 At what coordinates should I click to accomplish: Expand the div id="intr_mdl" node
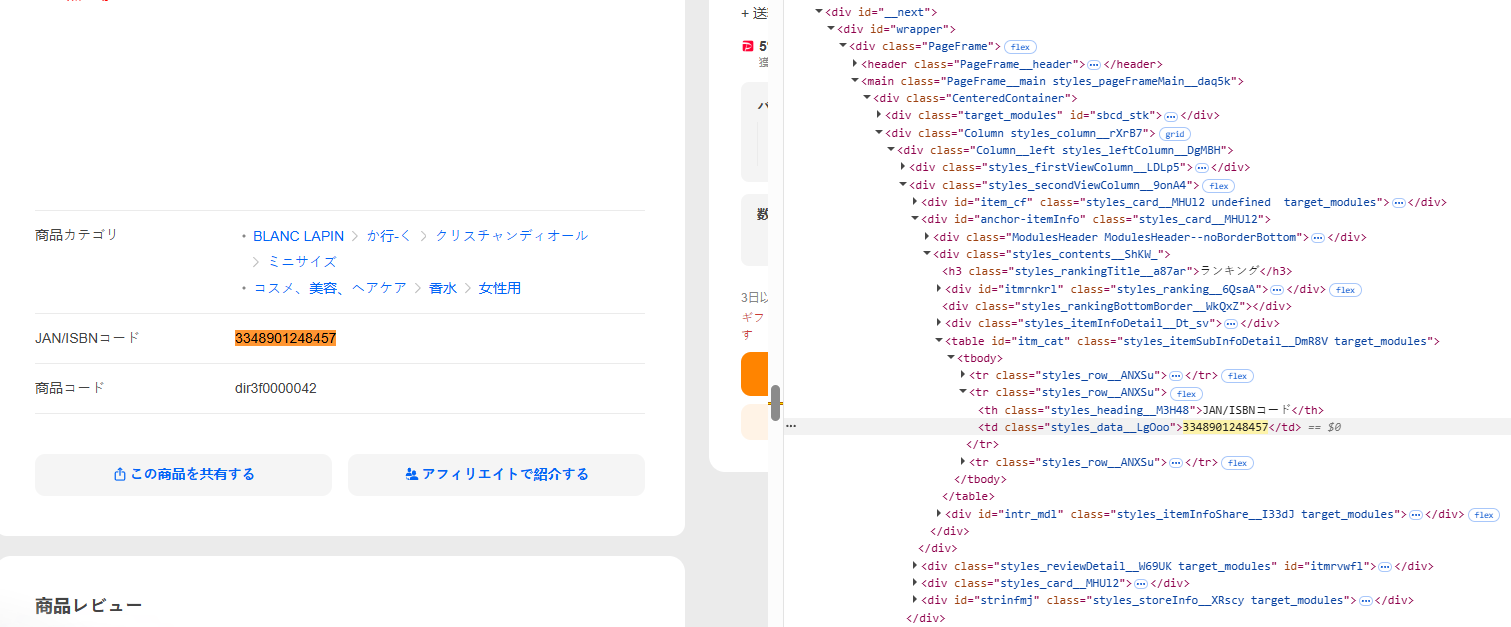(939, 514)
